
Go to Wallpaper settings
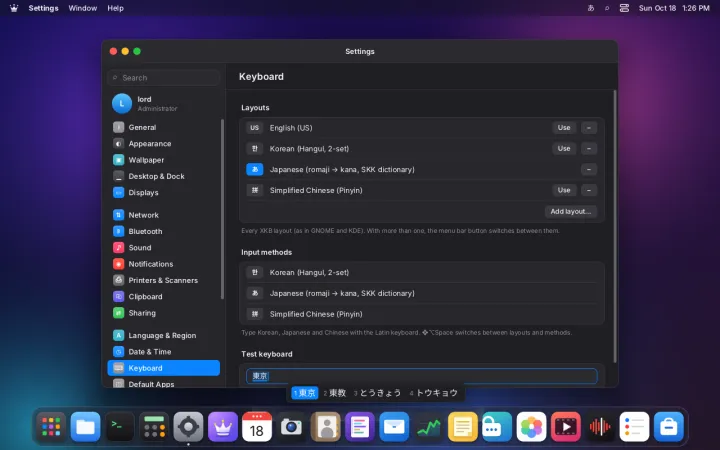(x=163, y=160)
